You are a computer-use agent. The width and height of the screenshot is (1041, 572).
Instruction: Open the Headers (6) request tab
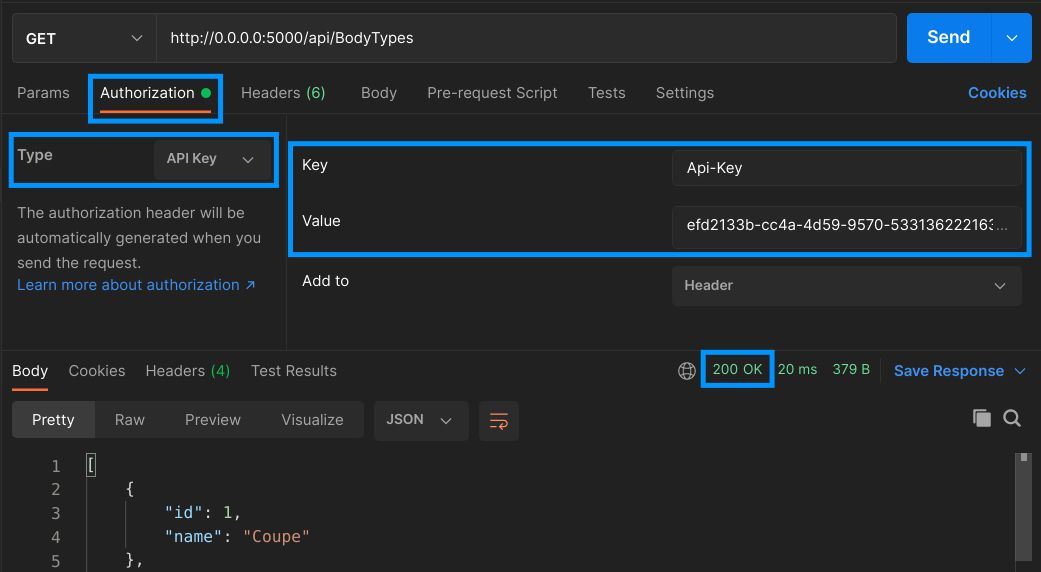point(283,93)
